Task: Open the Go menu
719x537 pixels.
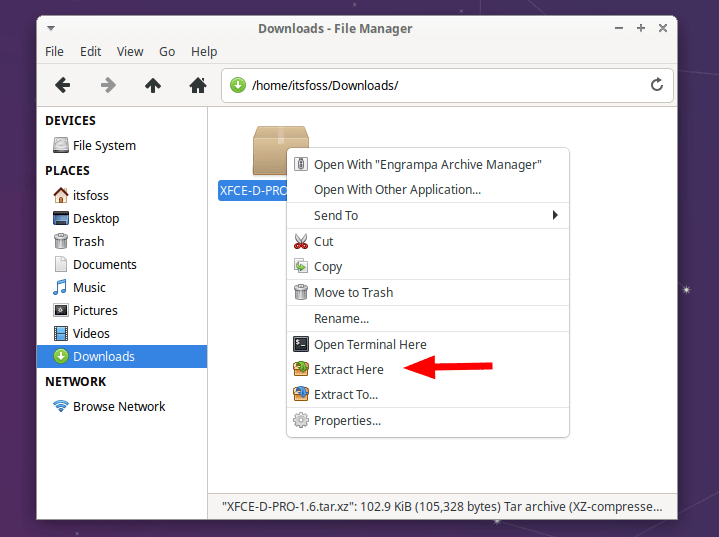Action: pos(167,51)
